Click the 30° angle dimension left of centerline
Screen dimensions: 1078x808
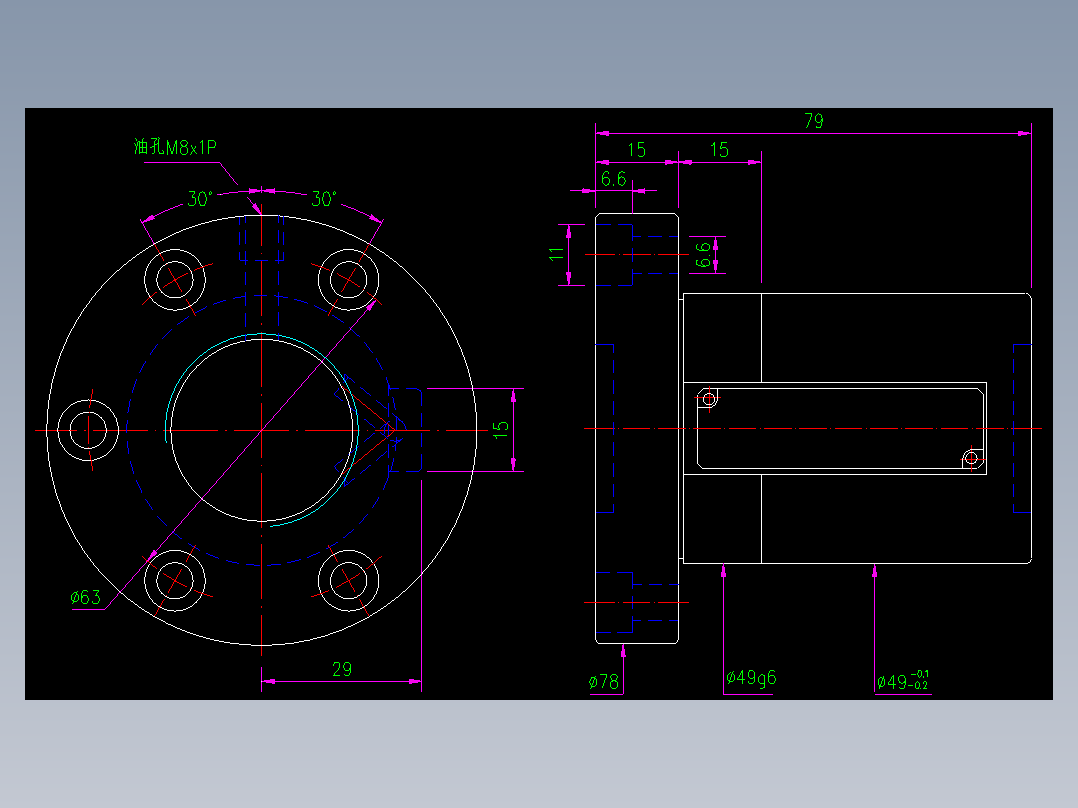coord(200,199)
